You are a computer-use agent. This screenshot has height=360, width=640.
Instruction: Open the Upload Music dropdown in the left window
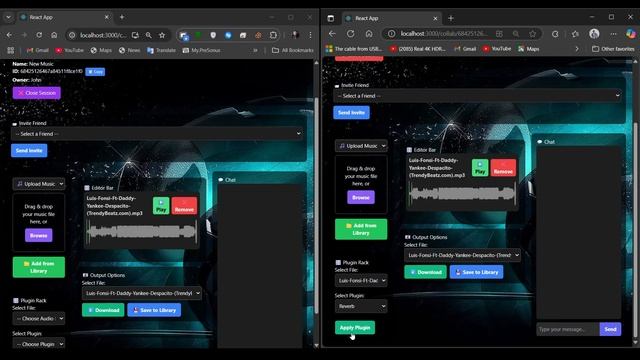coord(39,184)
